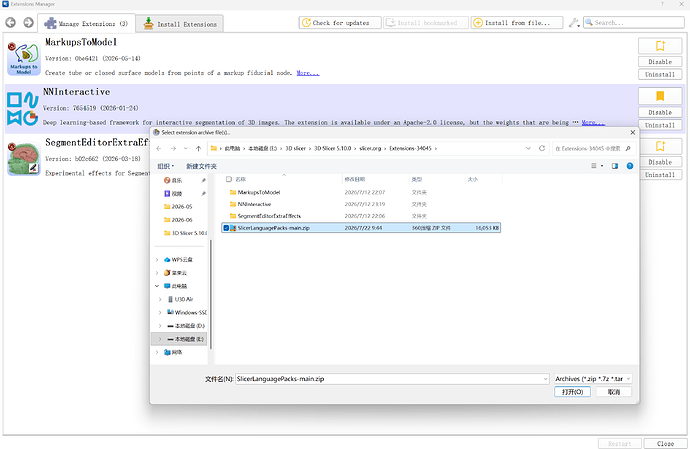Go forward with the Extensions Manager forward arrow
Viewport: 690px width, 449px height.
[28, 22]
